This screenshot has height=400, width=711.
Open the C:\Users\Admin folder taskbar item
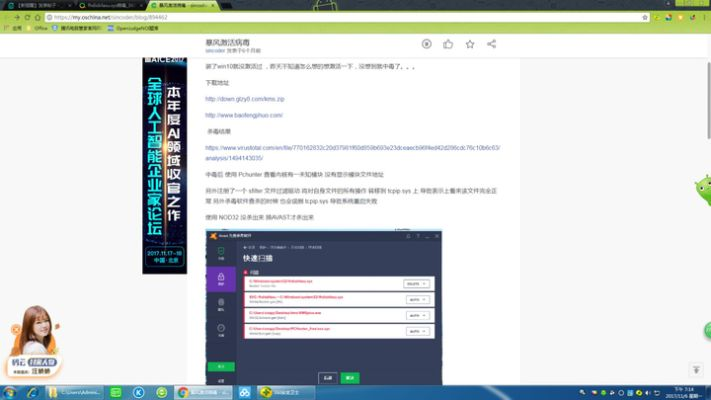pyautogui.click(x=75, y=392)
